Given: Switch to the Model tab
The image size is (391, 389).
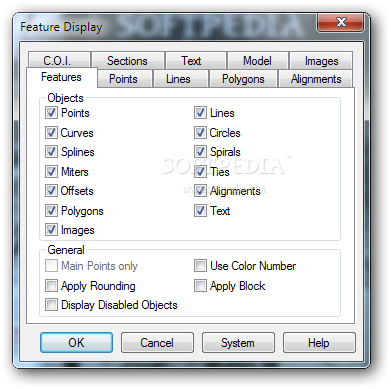Looking at the screenshot, I should [258, 61].
